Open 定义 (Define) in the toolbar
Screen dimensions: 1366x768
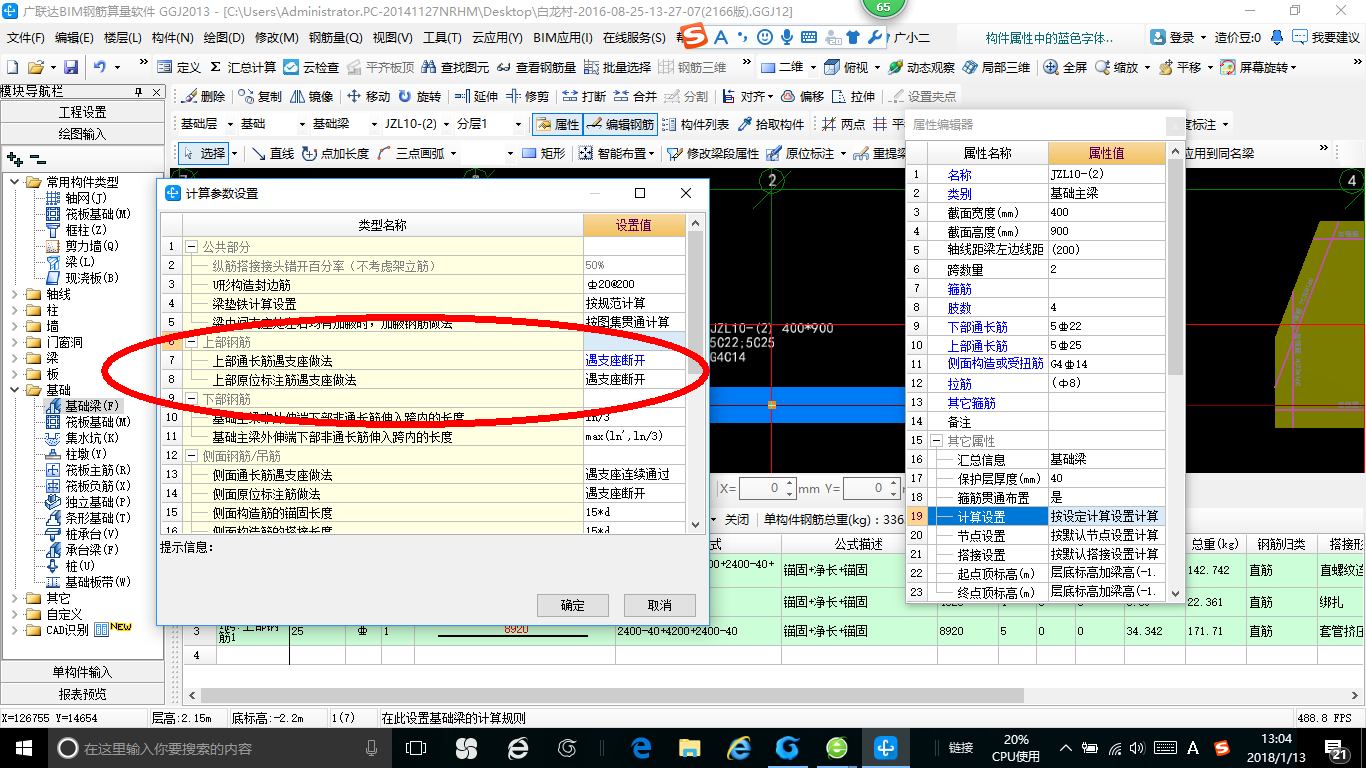179,67
